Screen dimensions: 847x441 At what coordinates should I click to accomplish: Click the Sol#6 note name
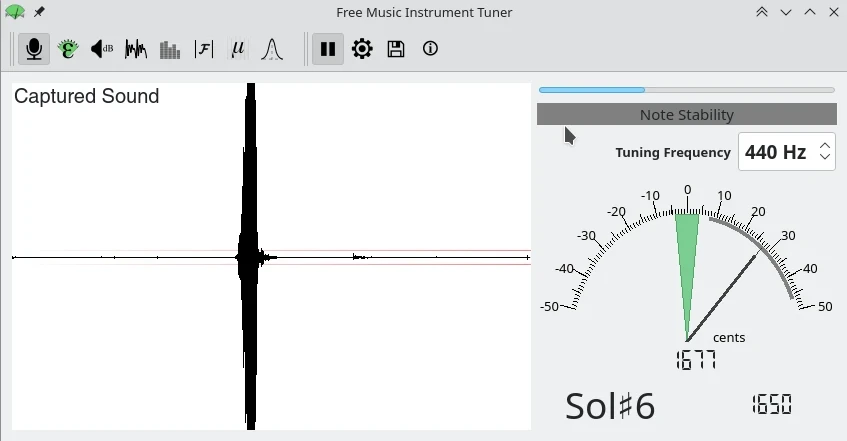(610, 406)
